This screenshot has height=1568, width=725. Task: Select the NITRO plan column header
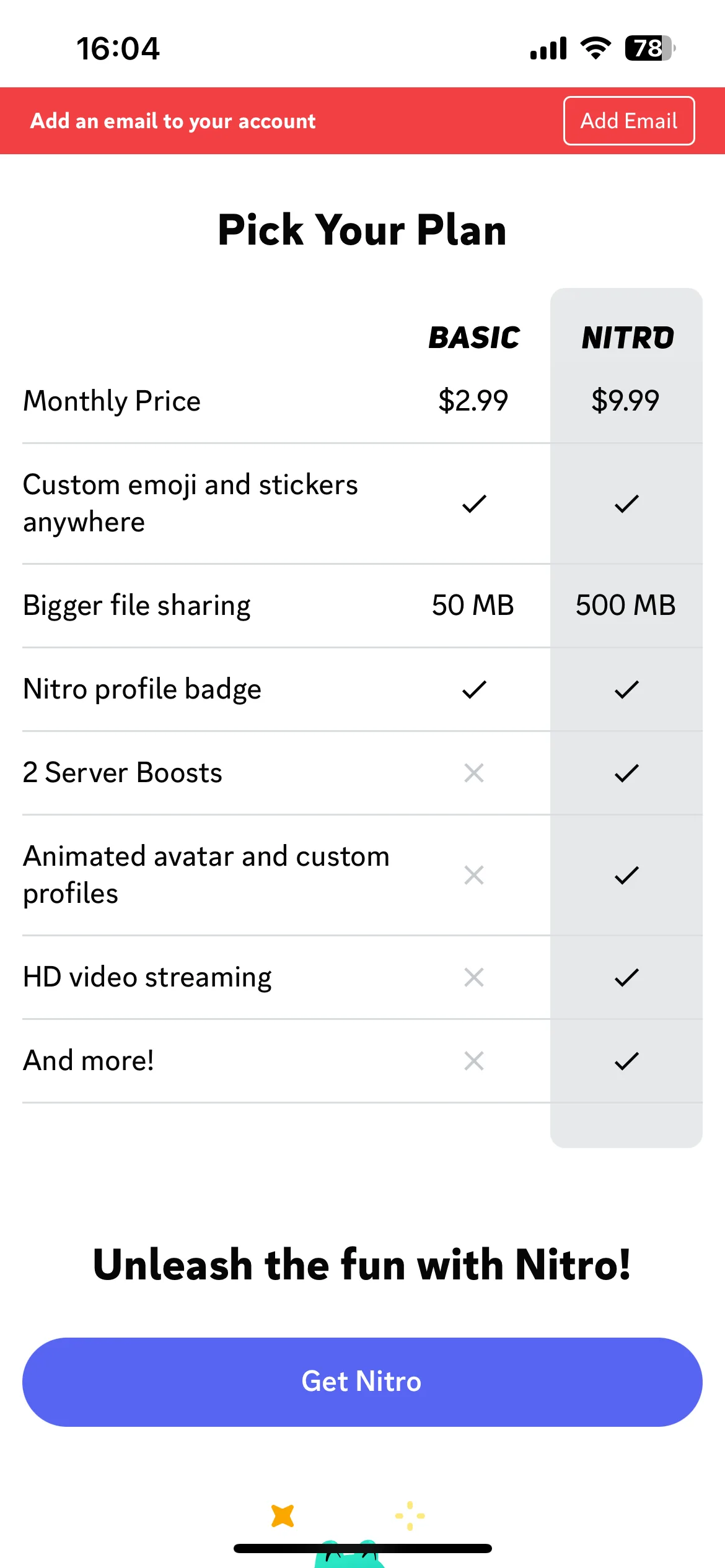point(627,338)
